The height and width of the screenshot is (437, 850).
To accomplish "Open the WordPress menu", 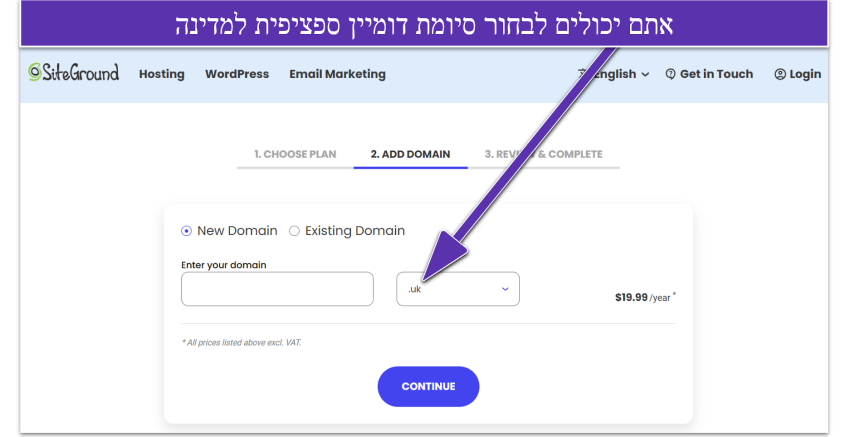I will pyautogui.click(x=237, y=74).
